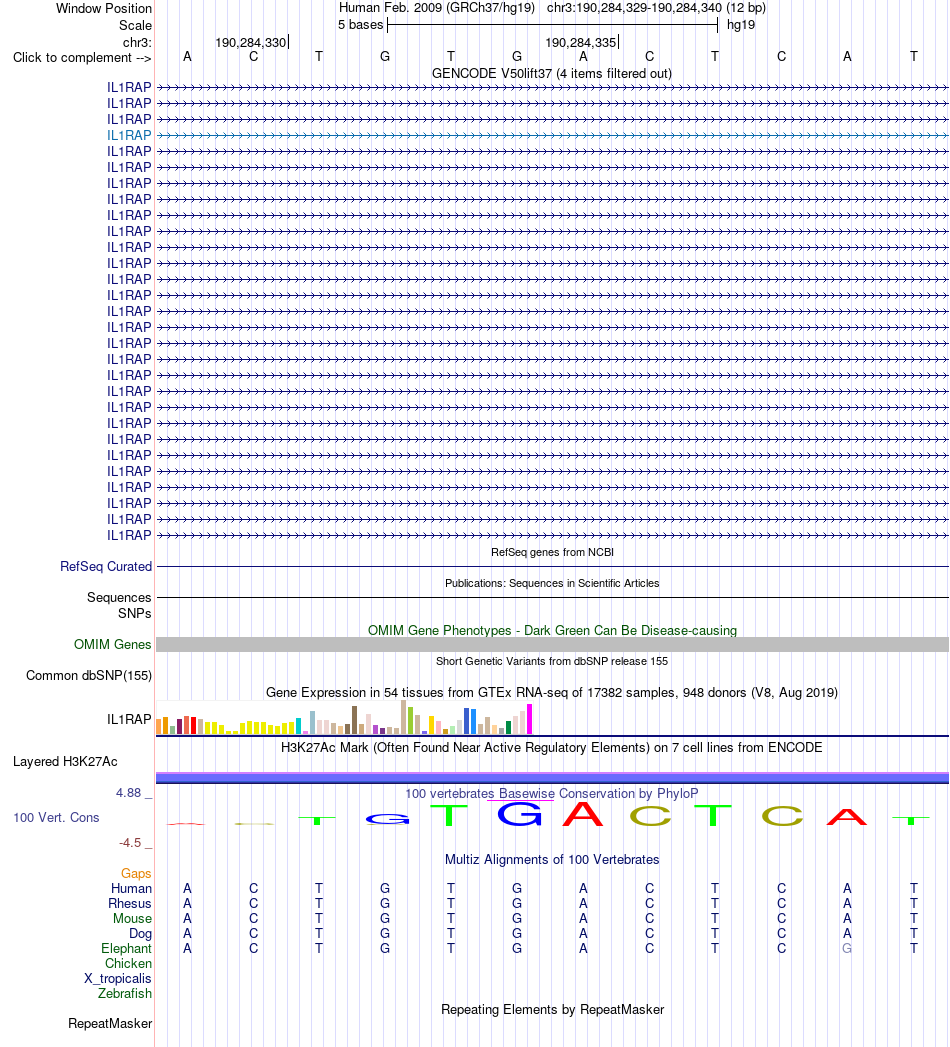Click the magenta bar in GTEx chart
This screenshot has width=950, height=1047.
529,719
